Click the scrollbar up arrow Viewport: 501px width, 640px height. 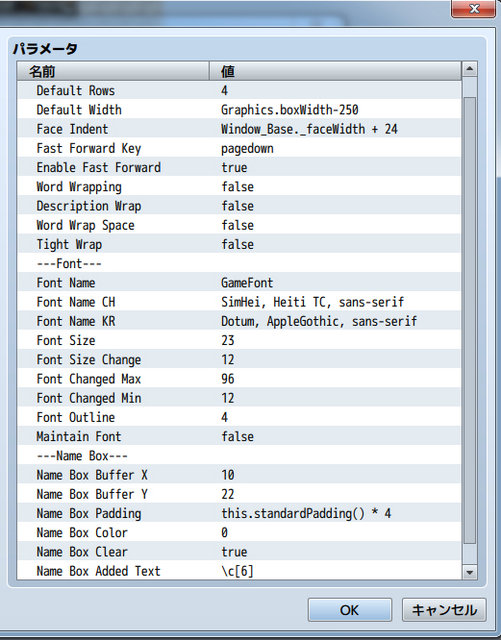click(x=469, y=69)
